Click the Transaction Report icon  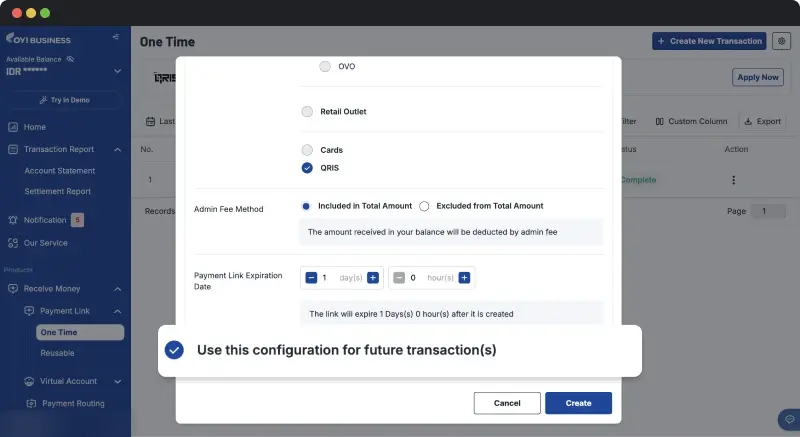pyautogui.click(x=13, y=149)
